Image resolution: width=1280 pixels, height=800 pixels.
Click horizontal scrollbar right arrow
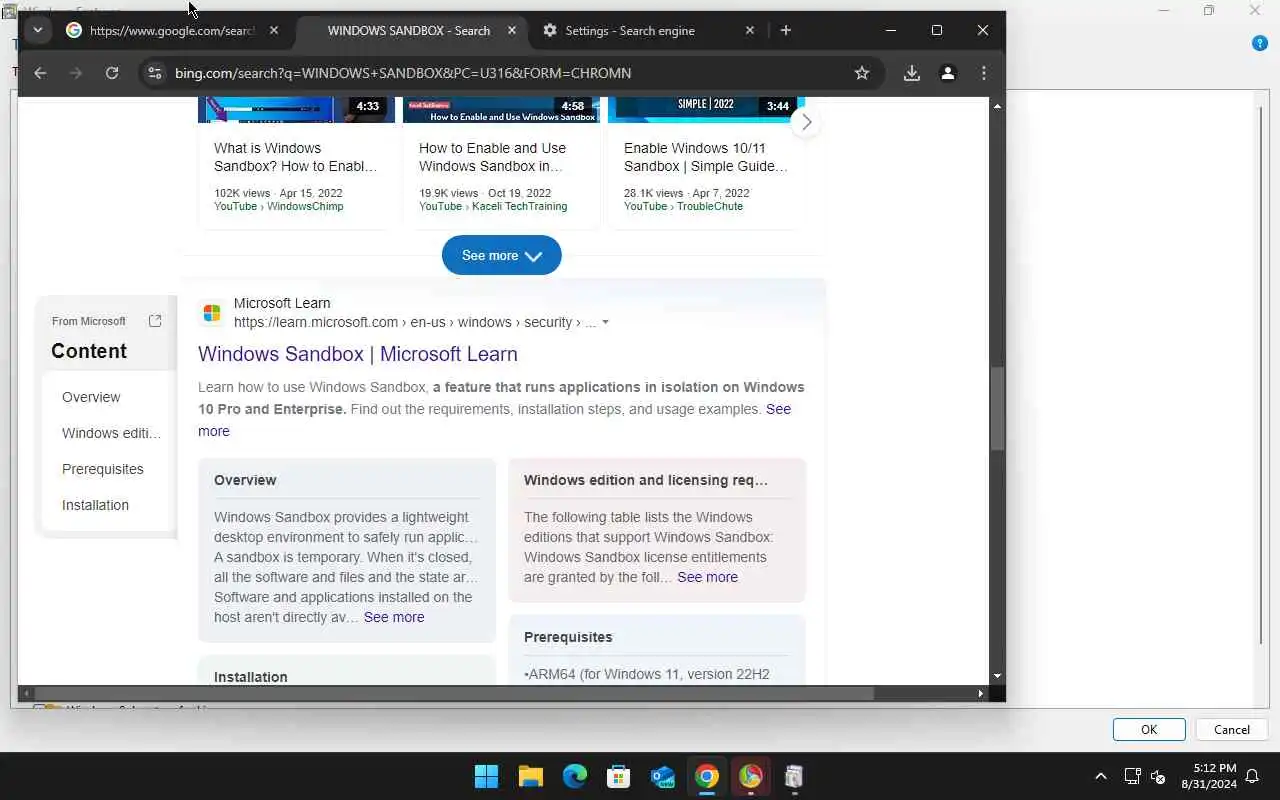click(x=980, y=693)
